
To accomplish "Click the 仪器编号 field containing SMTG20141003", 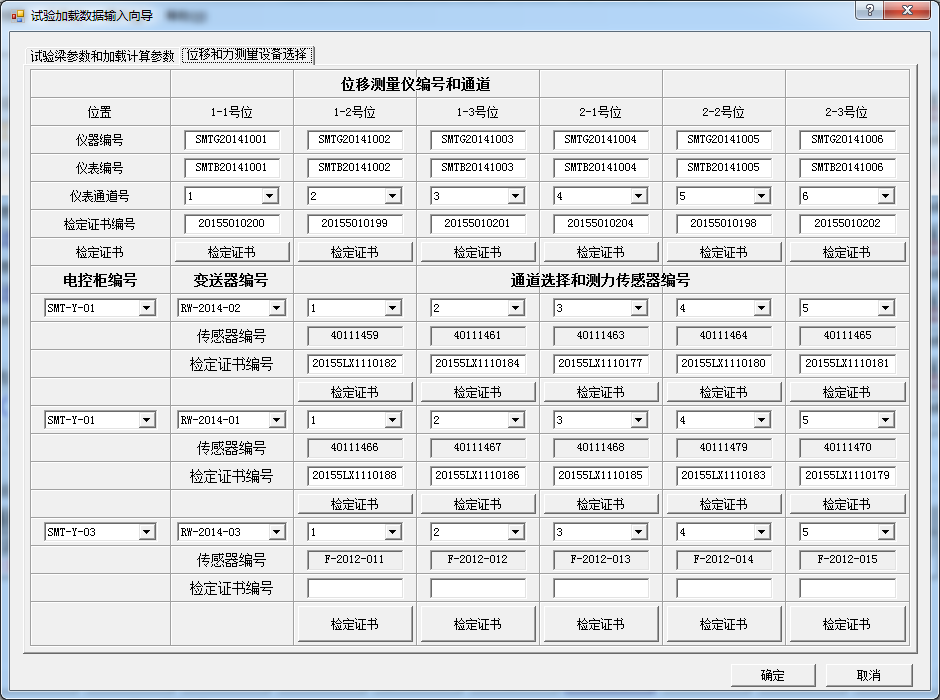I will click(x=478, y=140).
